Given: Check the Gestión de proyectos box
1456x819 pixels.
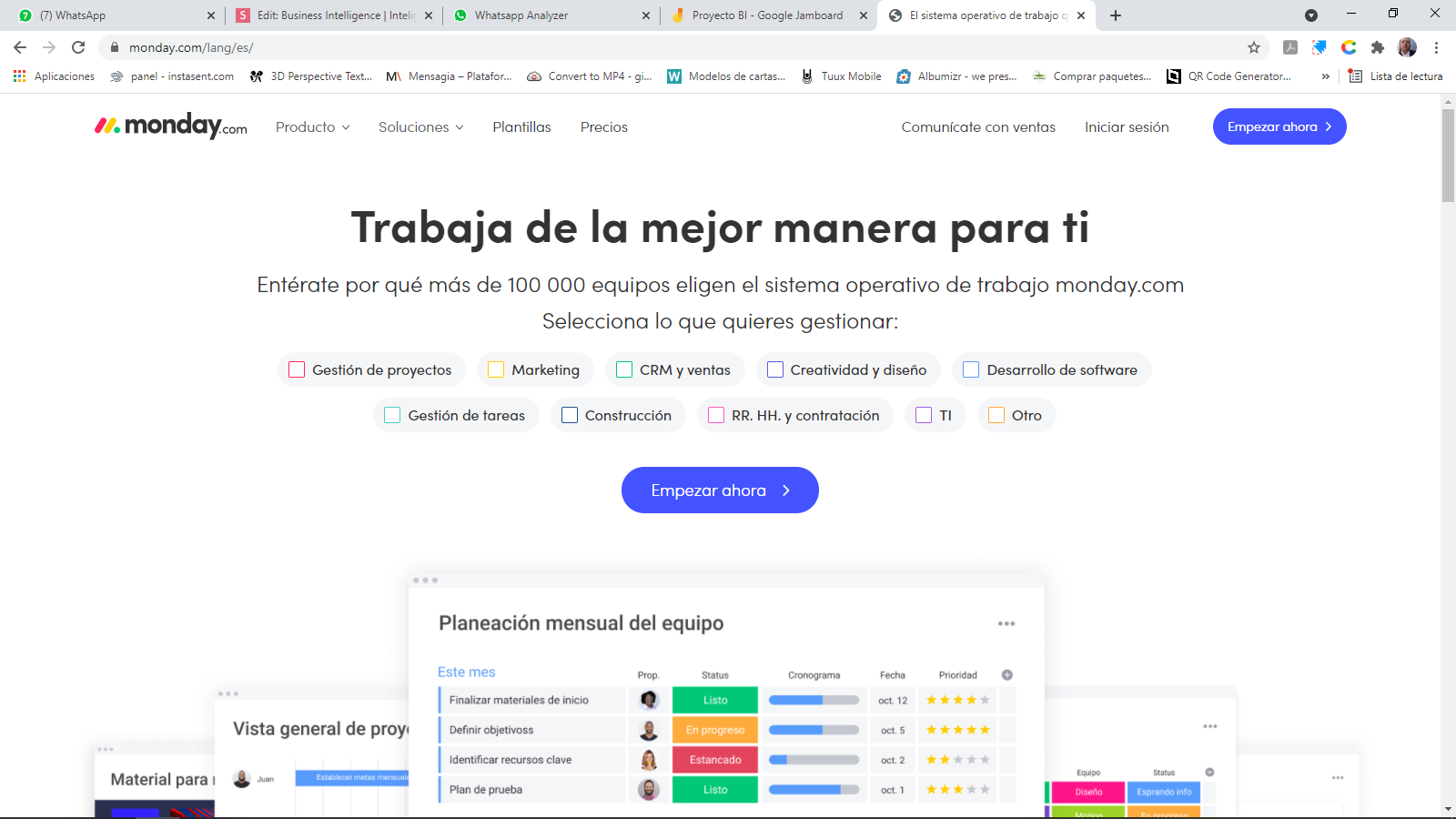Looking at the screenshot, I should point(297,369).
